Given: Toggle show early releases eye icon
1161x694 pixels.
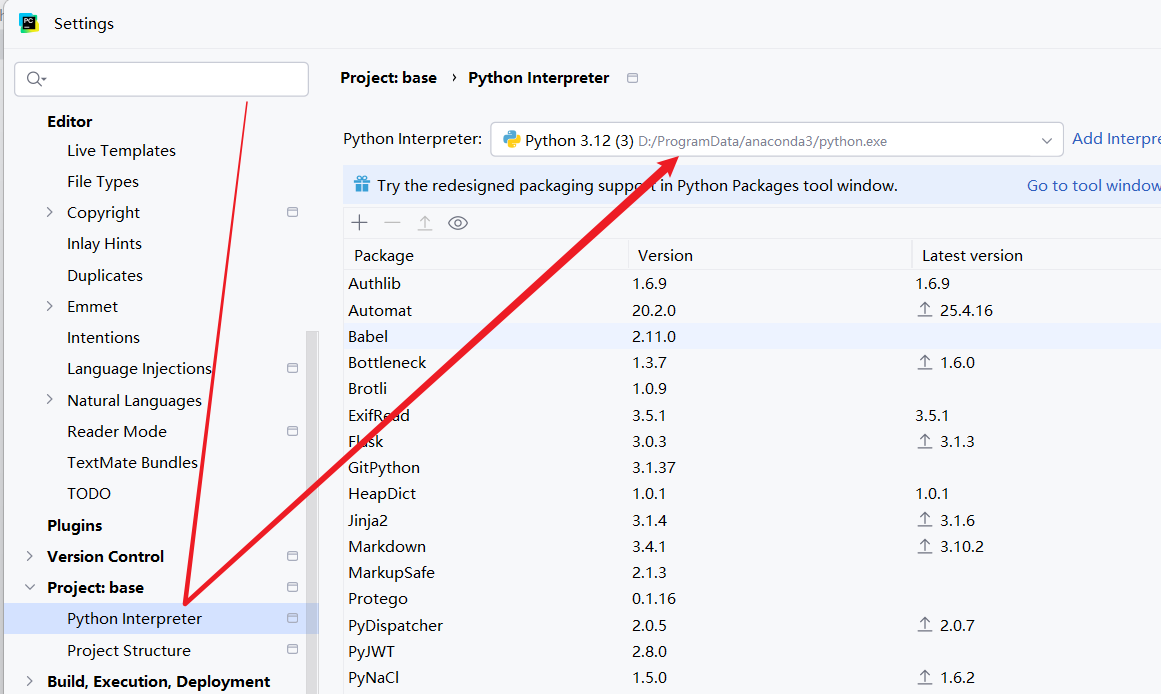Looking at the screenshot, I should tap(458, 223).
